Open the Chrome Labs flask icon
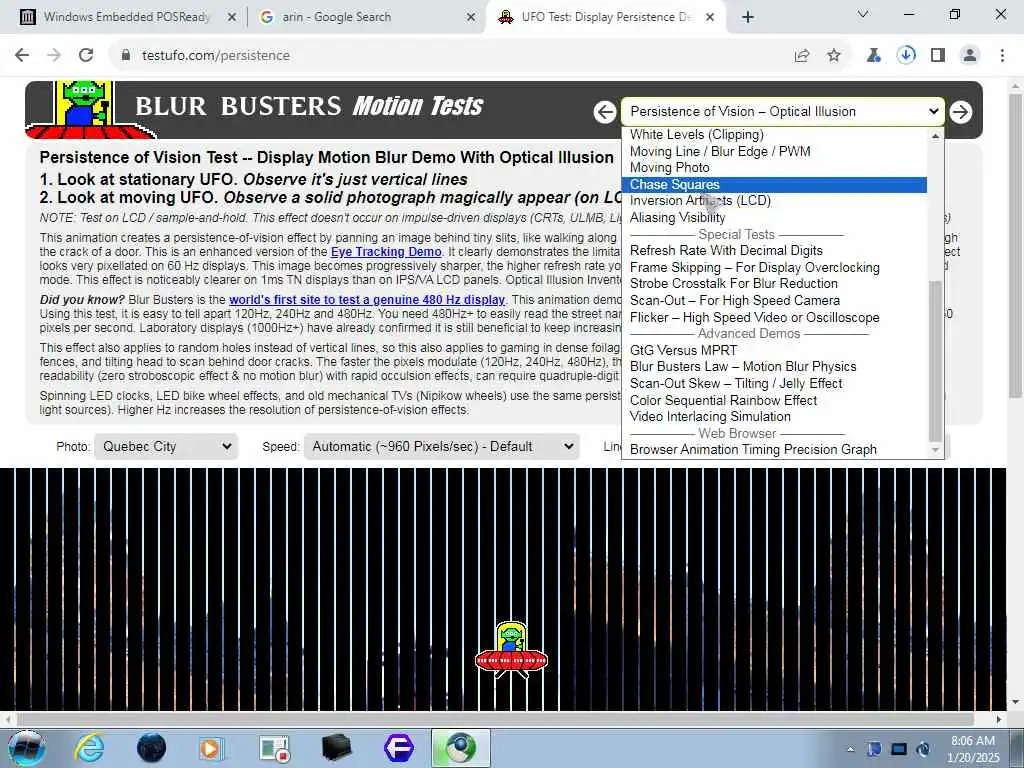Viewport: 1024px width, 768px height. tap(874, 56)
